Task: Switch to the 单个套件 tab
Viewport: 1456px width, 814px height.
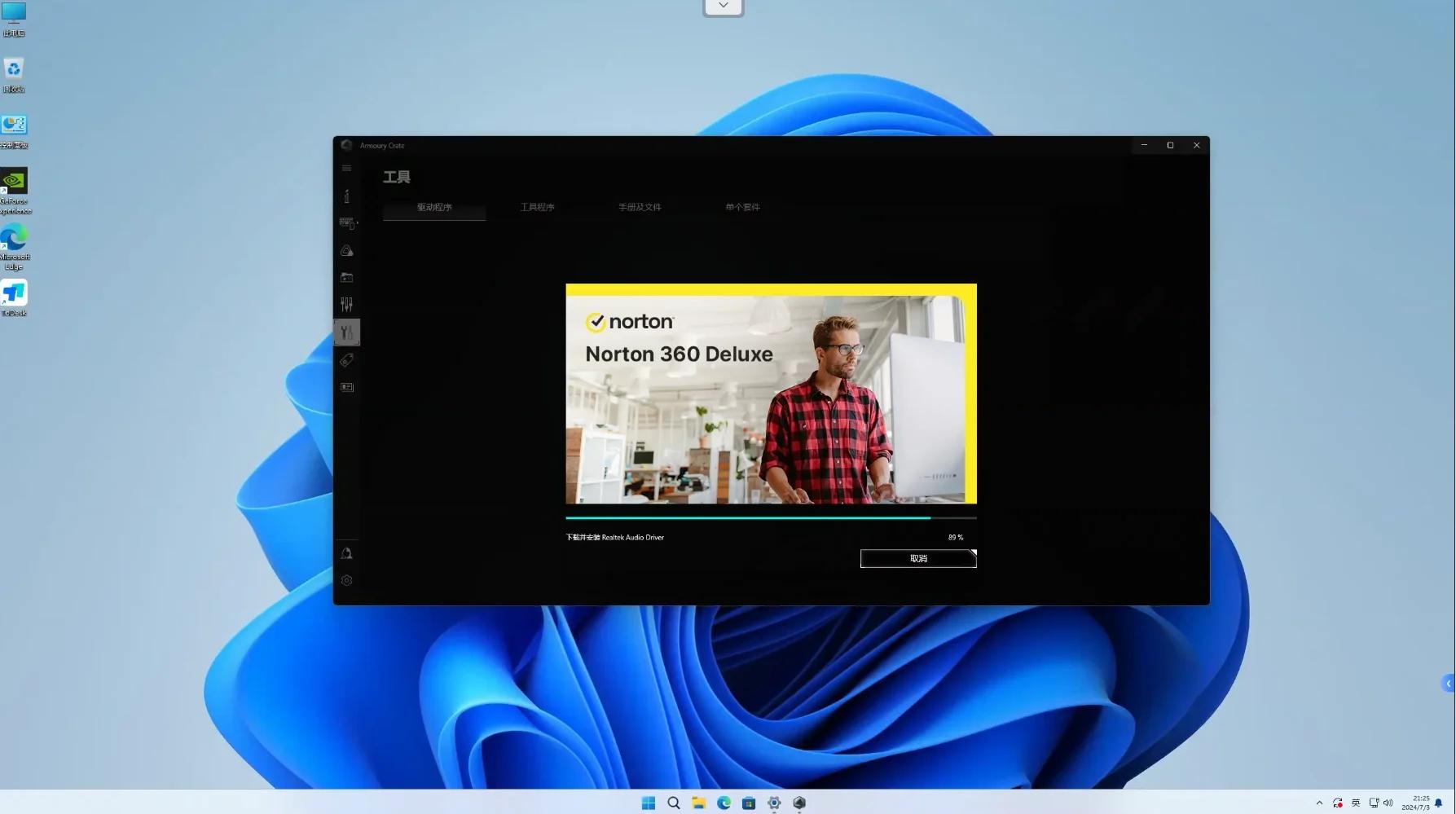Action: point(742,207)
